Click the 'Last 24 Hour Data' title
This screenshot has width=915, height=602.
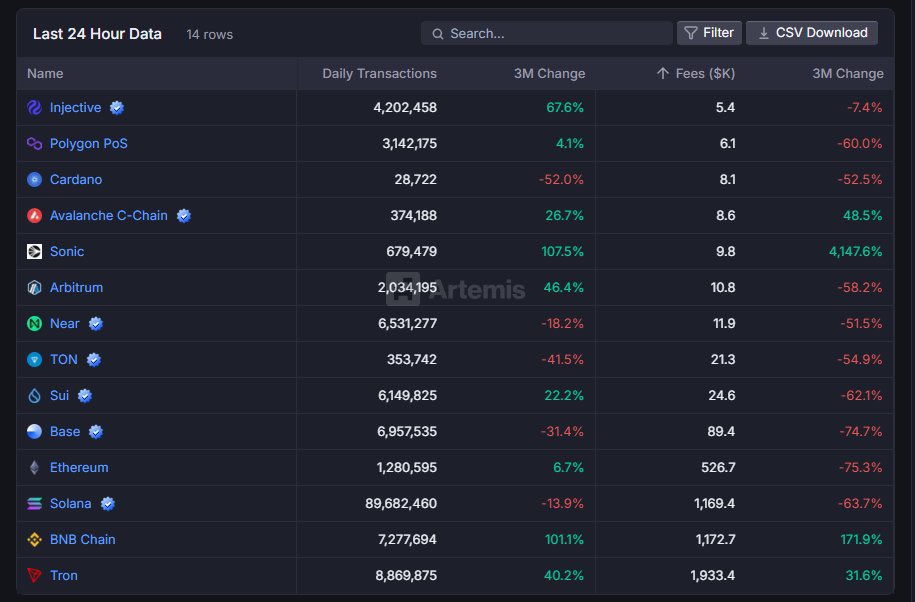(97, 34)
